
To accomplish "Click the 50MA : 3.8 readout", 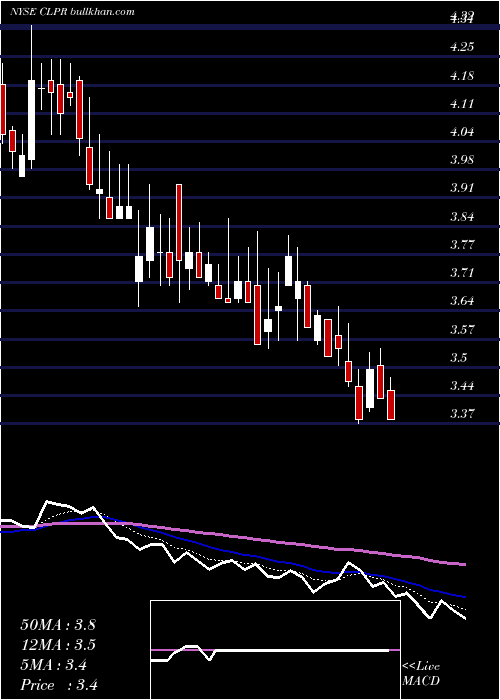I will [x=58, y=625].
